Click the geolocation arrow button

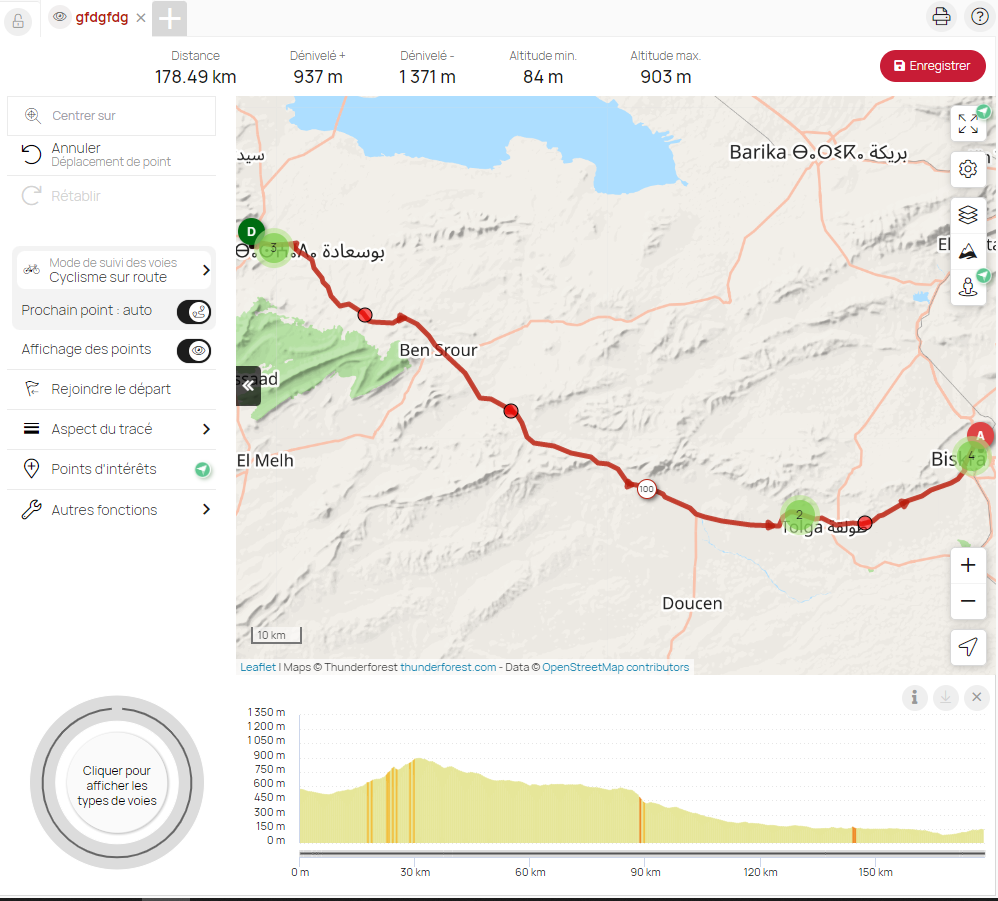[967, 647]
